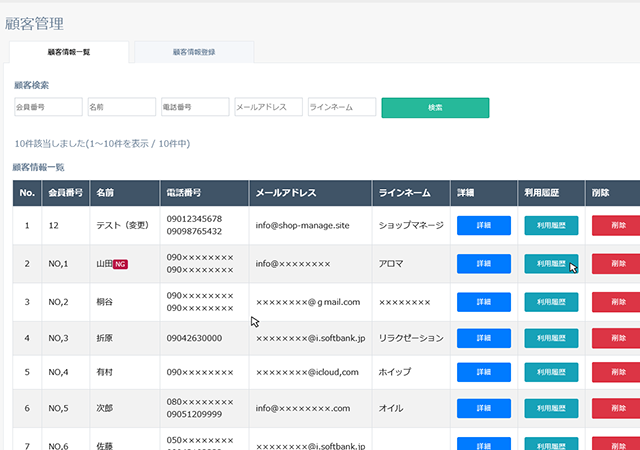Focus the 名前 search field
Viewport: 640px width, 450px height.
tap(122, 107)
